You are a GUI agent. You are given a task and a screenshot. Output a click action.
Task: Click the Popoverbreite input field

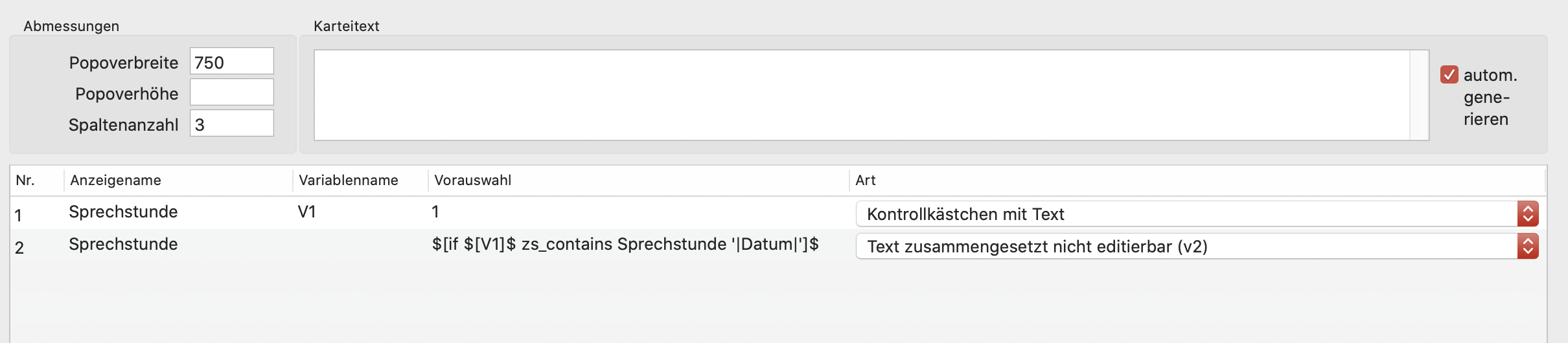(x=232, y=61)
